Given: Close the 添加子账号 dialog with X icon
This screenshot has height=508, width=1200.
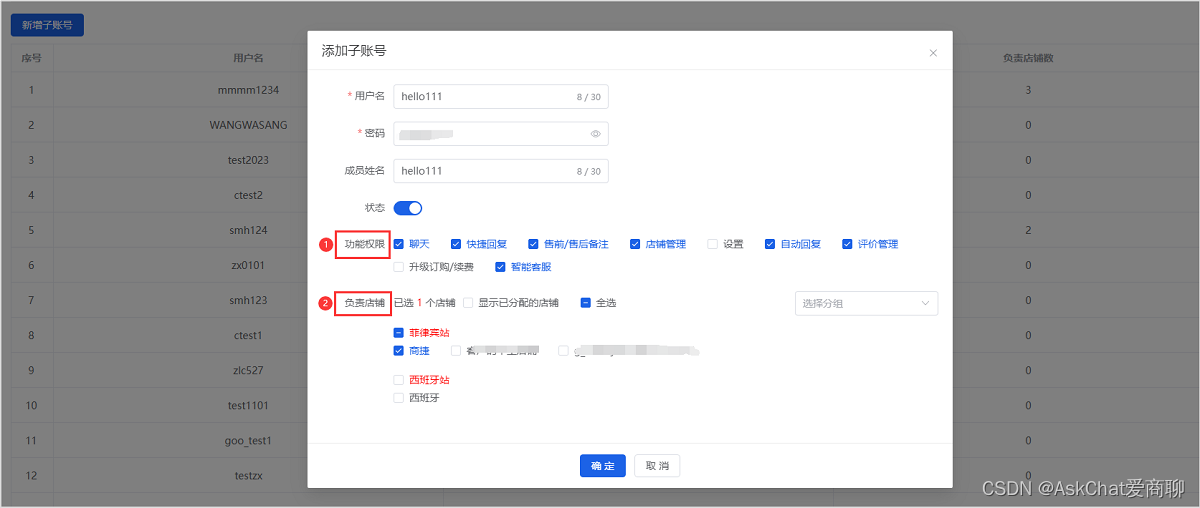Looking at the screenshot, I should [x=933, y=53].
